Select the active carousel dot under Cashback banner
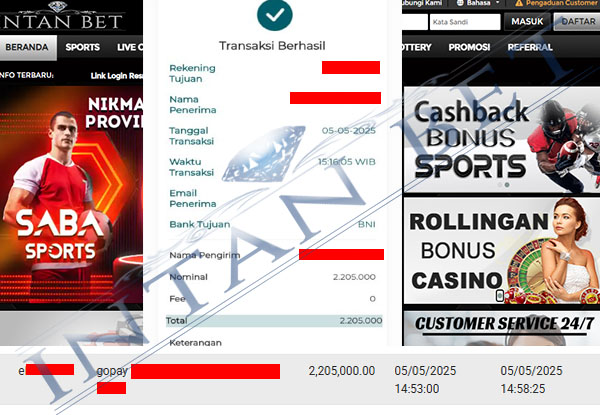Image resolution: width=600 pixels, height=415 pixels. click(507, 185)
